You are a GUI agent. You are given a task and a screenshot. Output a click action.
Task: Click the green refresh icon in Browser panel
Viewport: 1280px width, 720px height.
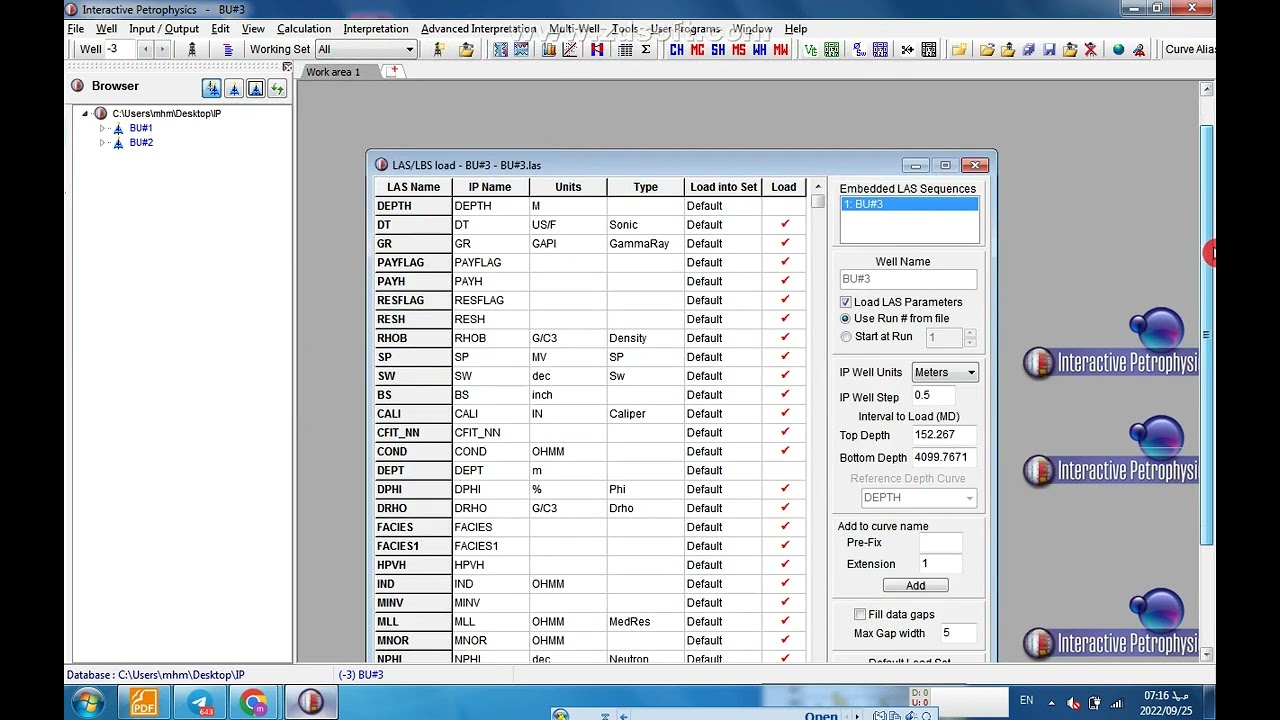click(277, 88)
